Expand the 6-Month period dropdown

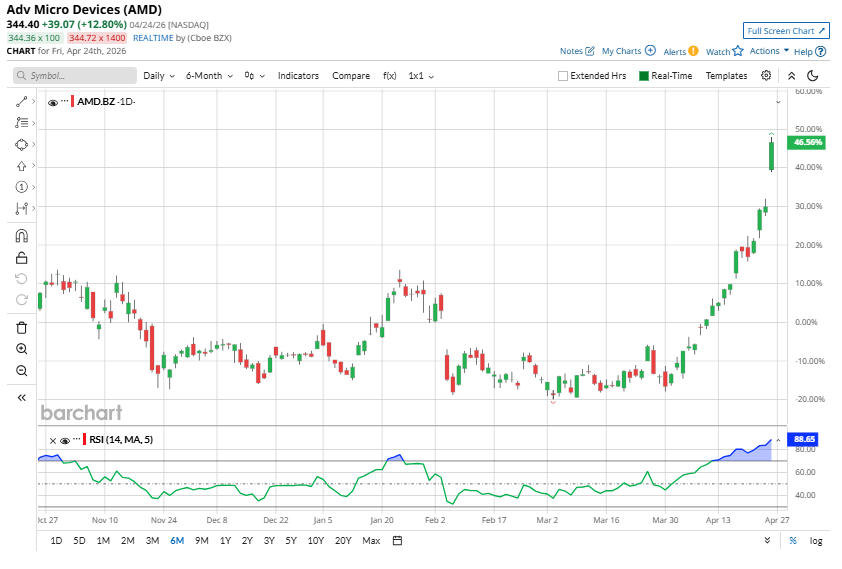click(x=209, y=75)
